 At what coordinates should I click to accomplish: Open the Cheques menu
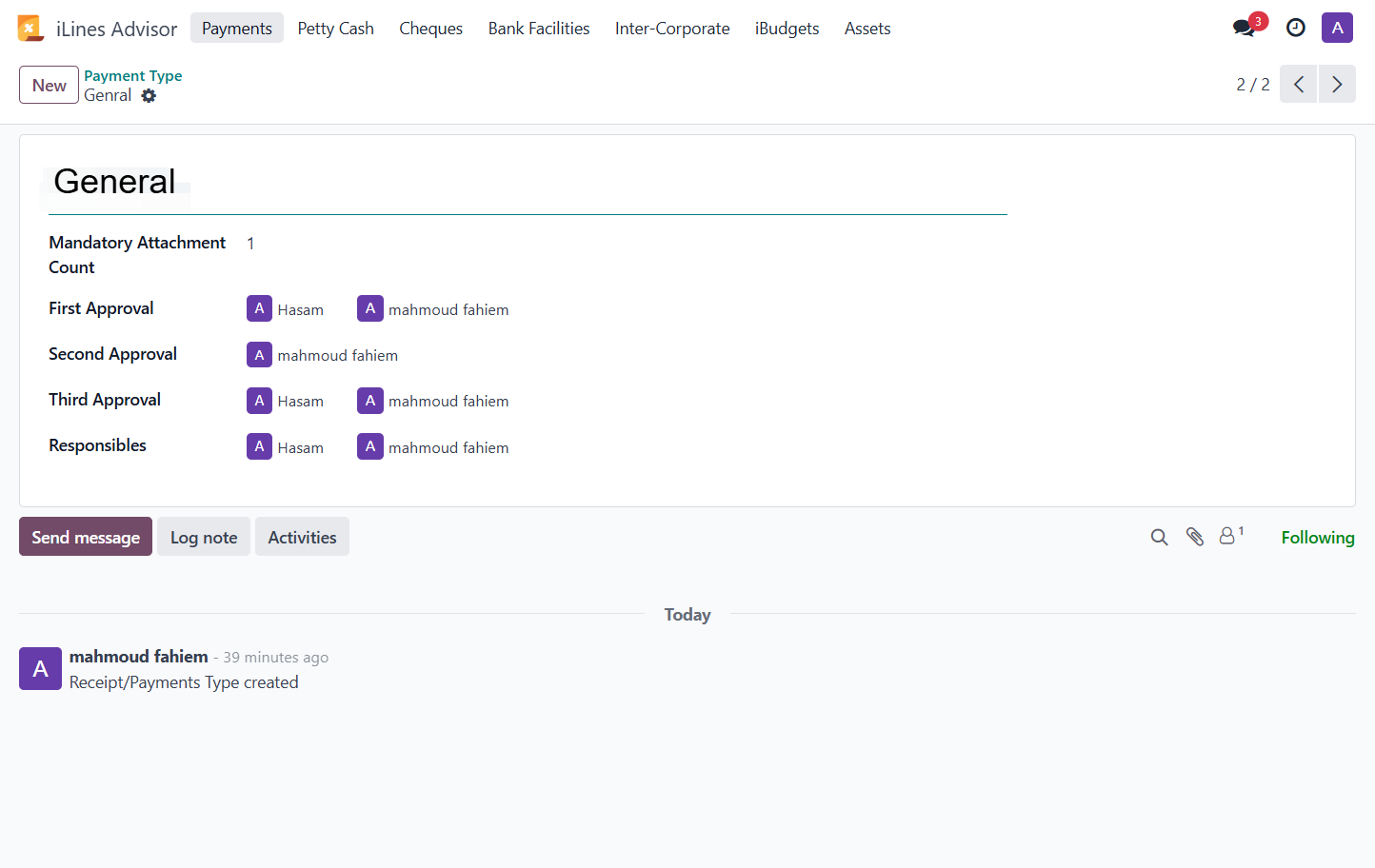[430, 28]
